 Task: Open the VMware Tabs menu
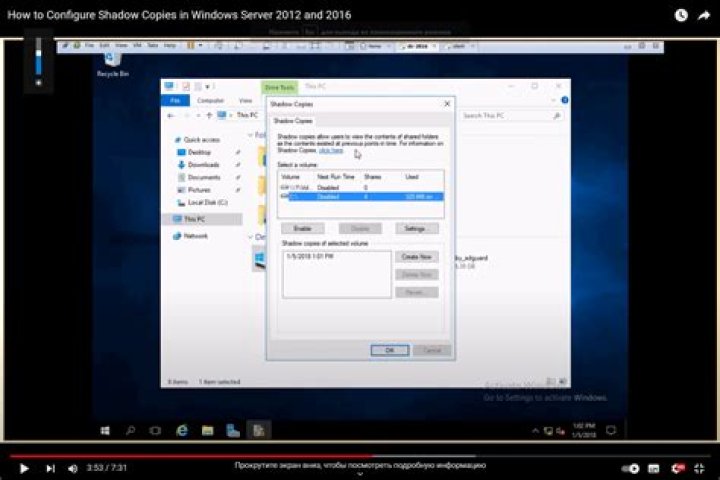(x=152, y=45)
